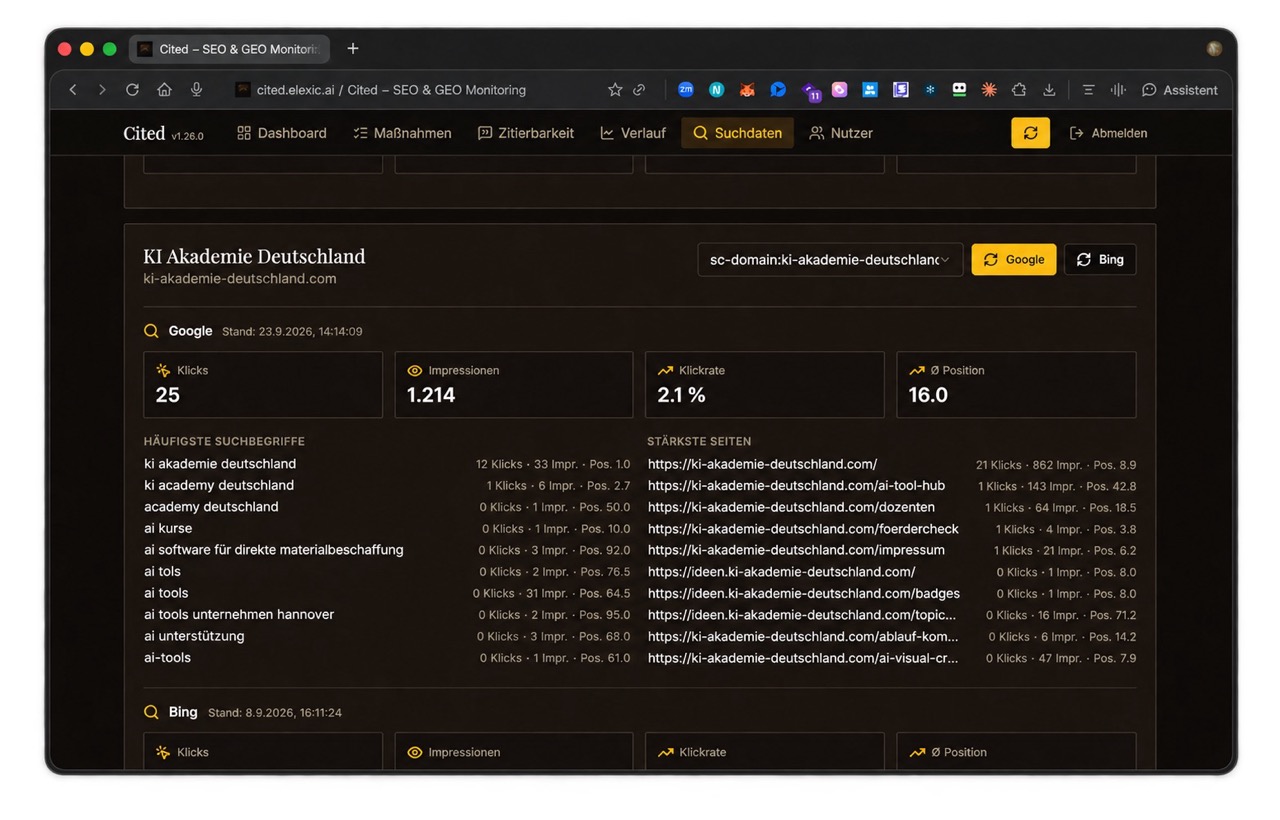Refresh Google search data
The width and height of the screenshot is (1280, 820).
coord(1013,259)
